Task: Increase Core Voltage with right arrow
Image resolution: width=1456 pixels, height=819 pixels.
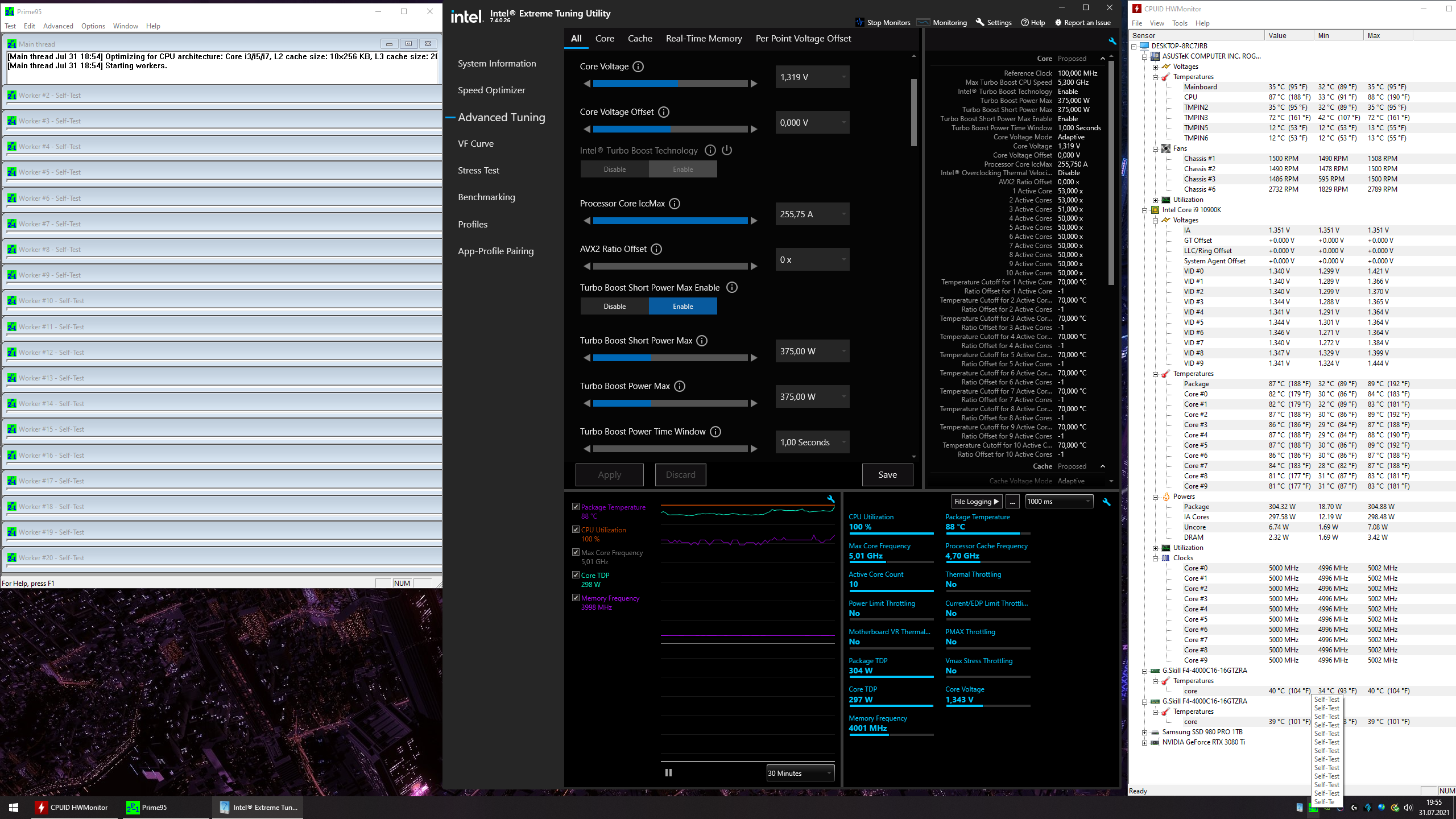Action: (754, 84)
